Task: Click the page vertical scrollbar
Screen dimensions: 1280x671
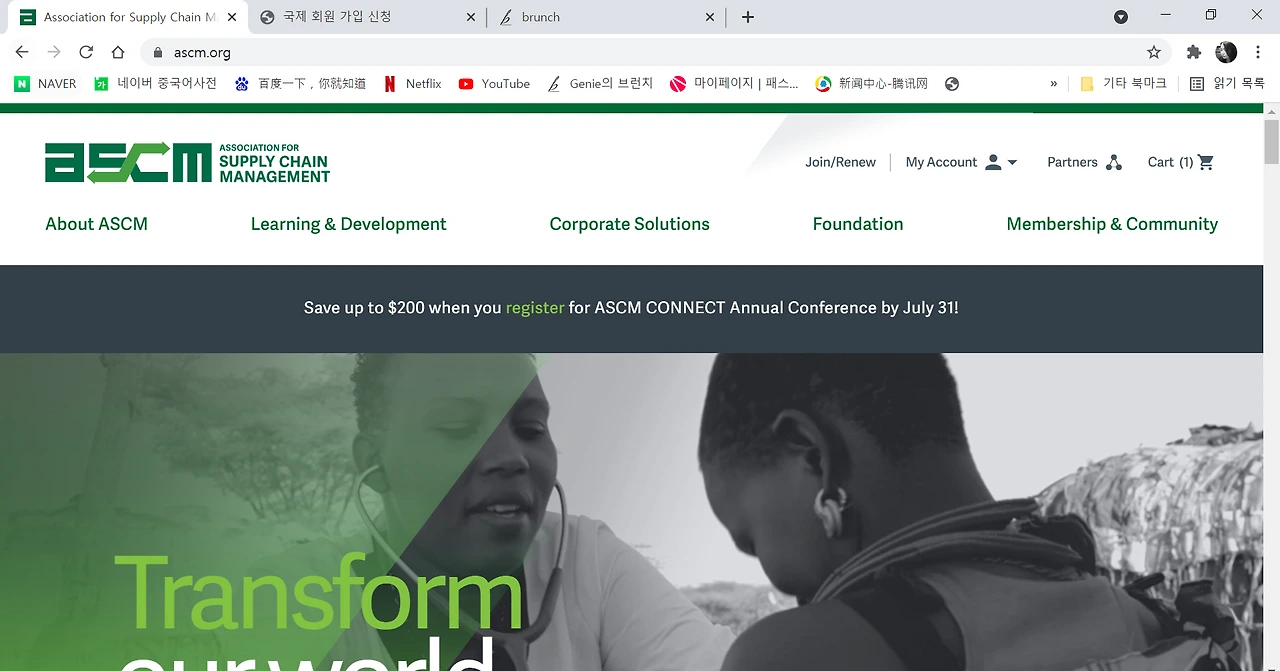Action: pyautogui.click(x=1271, y=141)
